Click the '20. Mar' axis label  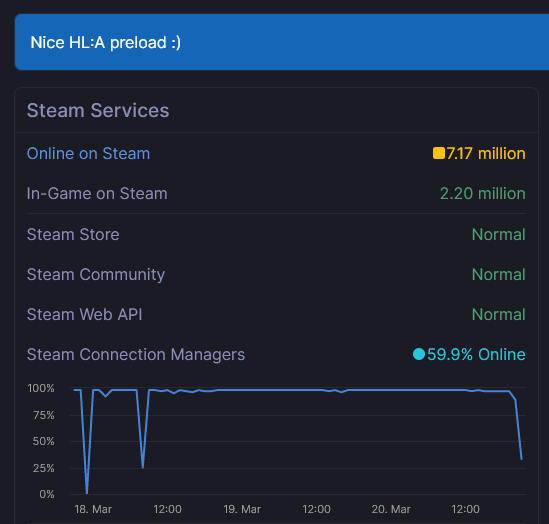click(391, 509)
